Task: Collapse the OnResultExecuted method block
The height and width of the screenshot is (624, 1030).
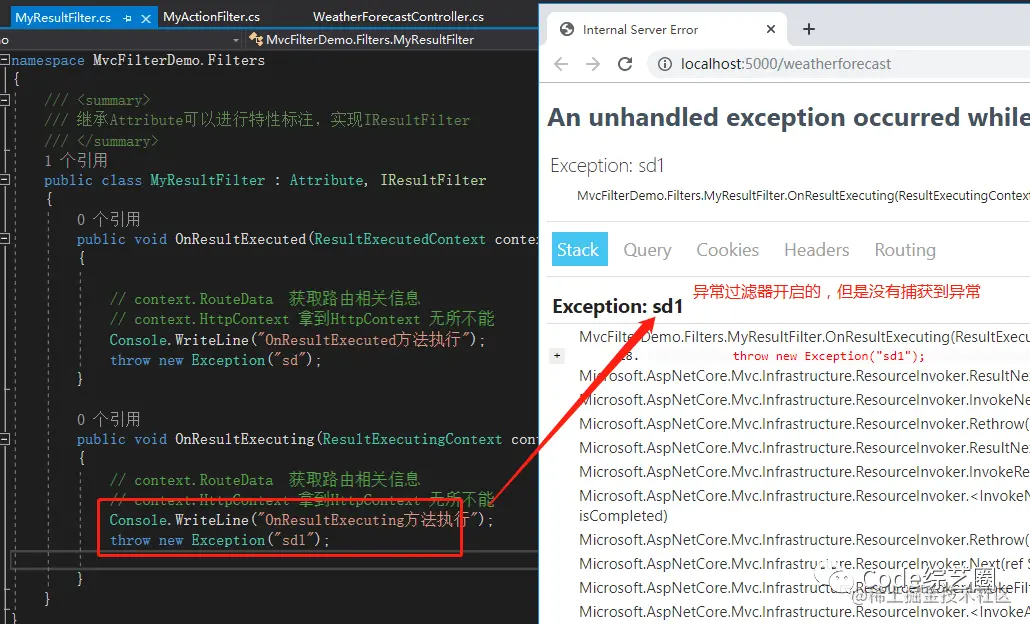Action: click(x=5, y=239)
